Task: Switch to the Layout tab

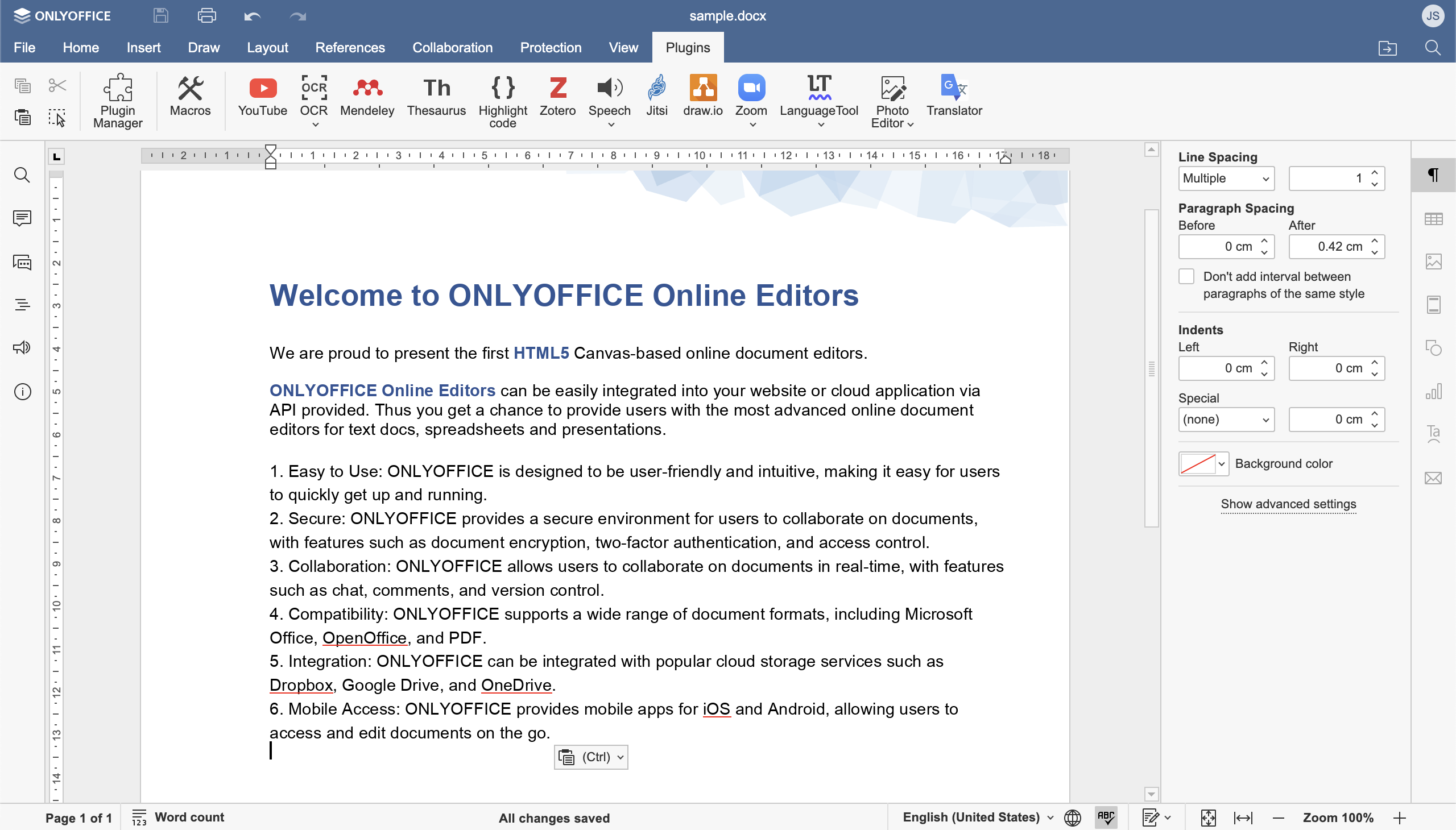Action: point(267,48)
